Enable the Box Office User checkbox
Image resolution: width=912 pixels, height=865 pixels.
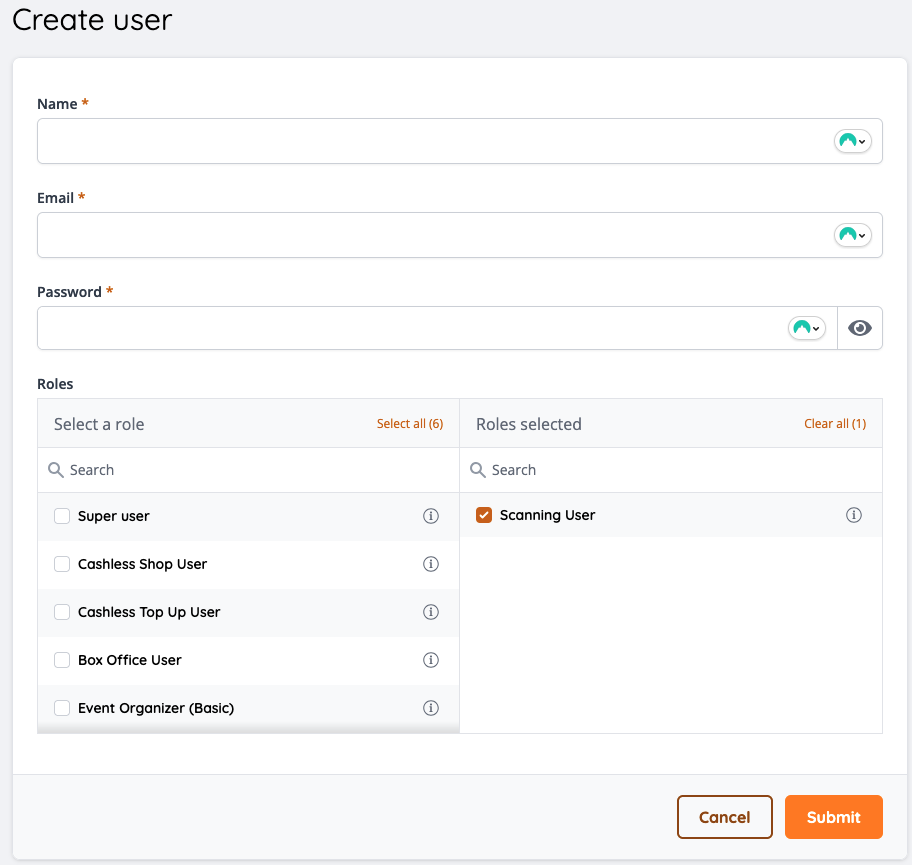point(62,660)
